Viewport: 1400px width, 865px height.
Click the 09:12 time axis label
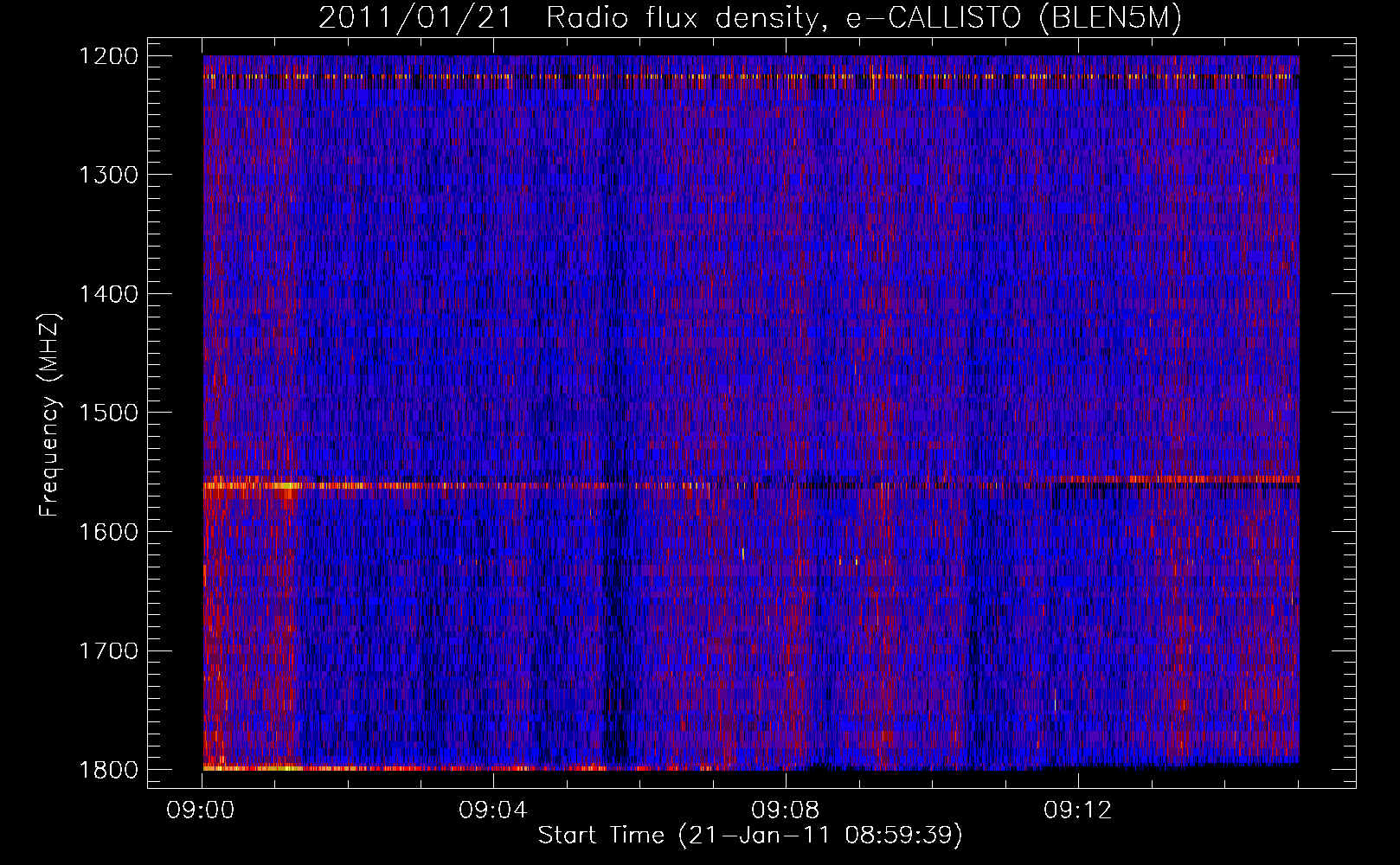1077,811
